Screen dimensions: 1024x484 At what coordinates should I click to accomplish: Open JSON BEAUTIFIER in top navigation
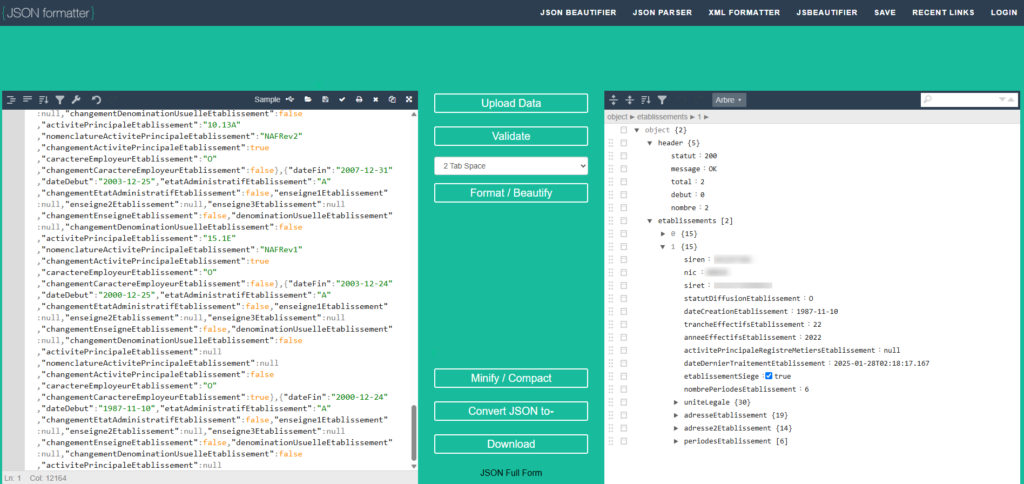point(578,12)
